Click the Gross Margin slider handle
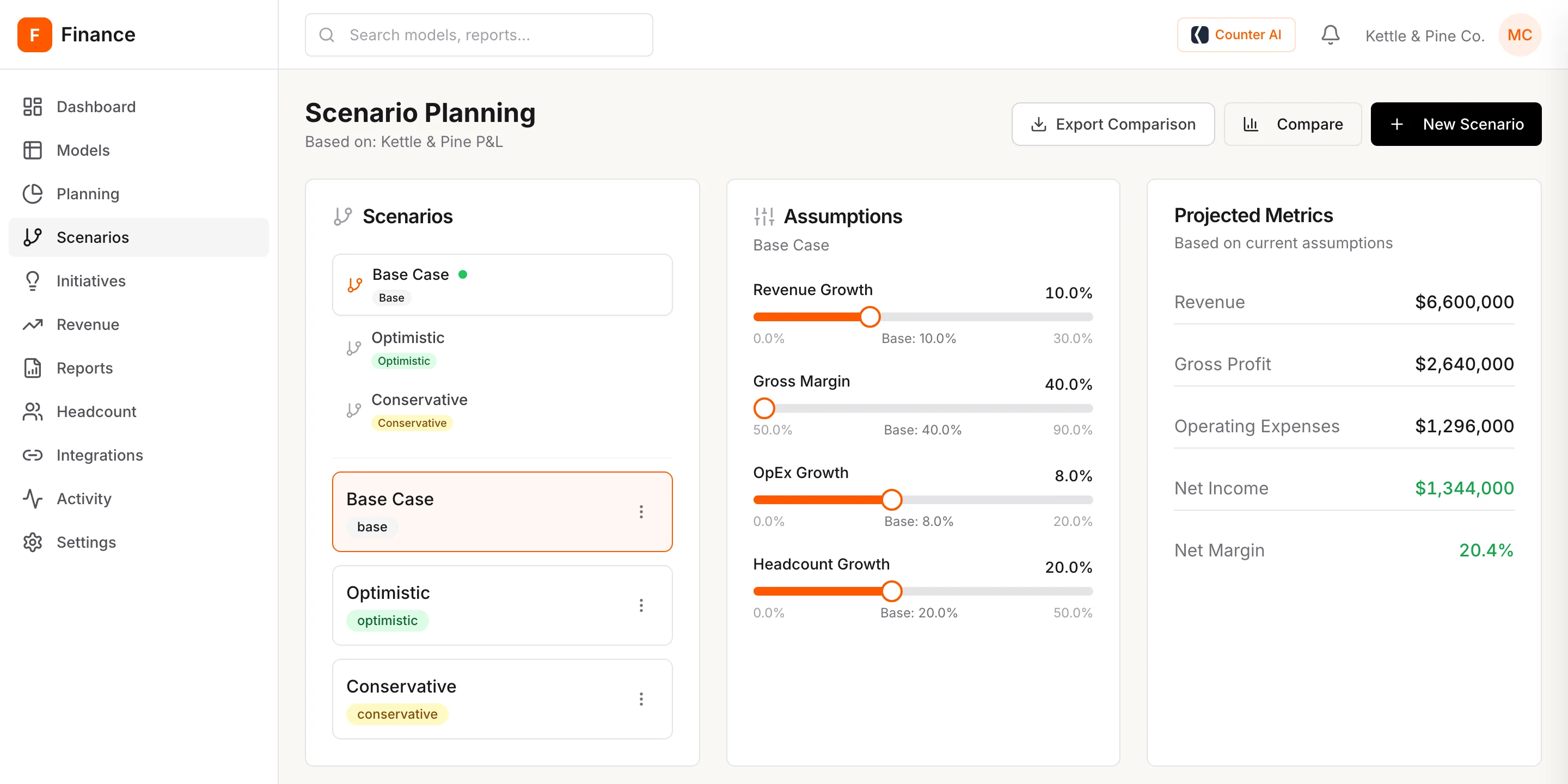 click(x=764, y=408)
